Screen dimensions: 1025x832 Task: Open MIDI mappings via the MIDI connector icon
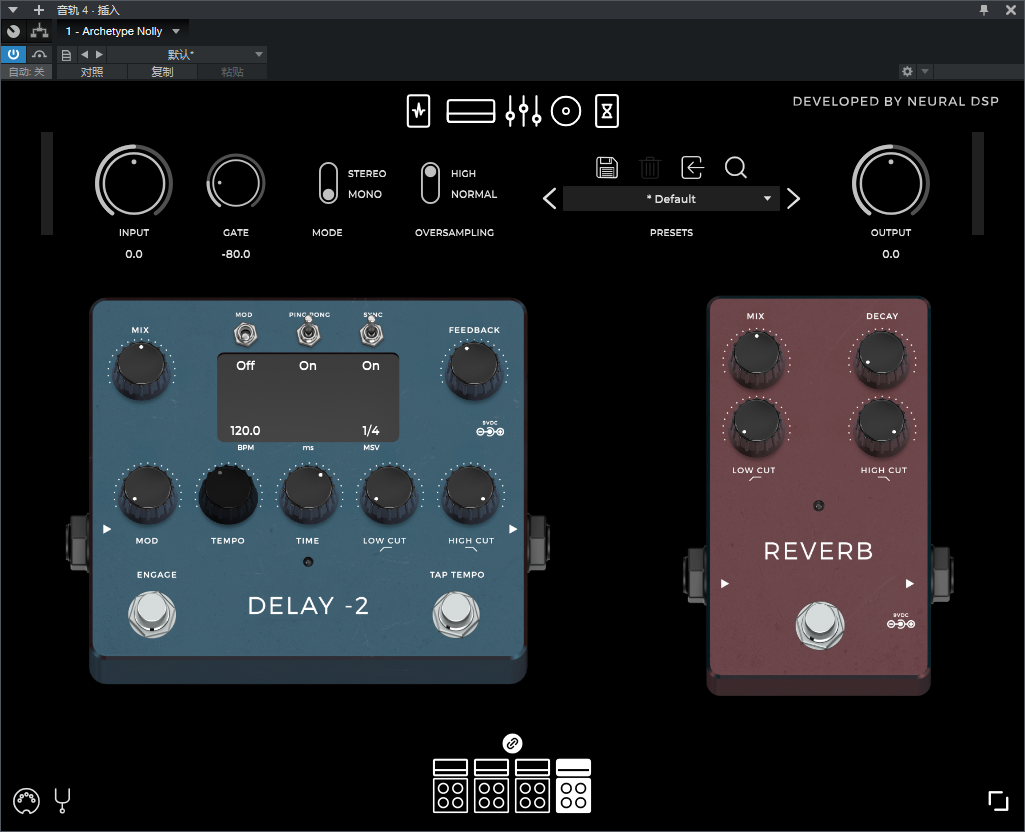pyautogui.click(x=26, y=801)
